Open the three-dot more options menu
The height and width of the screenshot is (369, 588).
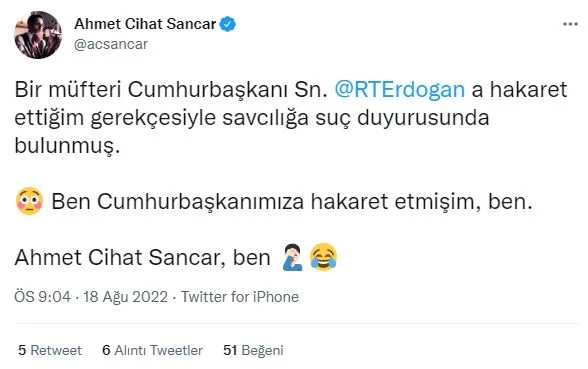point(570,24)
